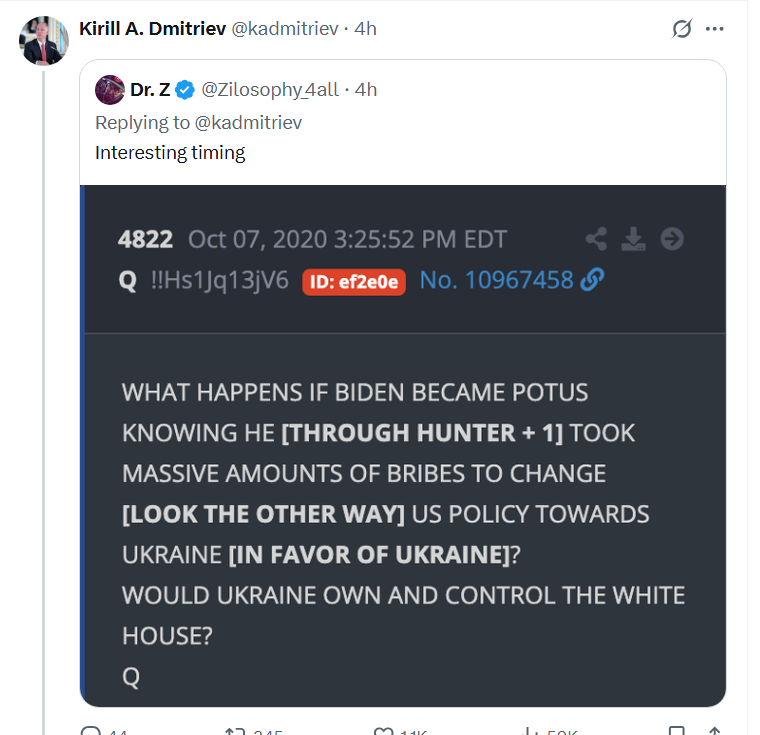Click the red ID: ef2e0e badge
This screenshot has width=760, height=735.
tap(353, 282)
